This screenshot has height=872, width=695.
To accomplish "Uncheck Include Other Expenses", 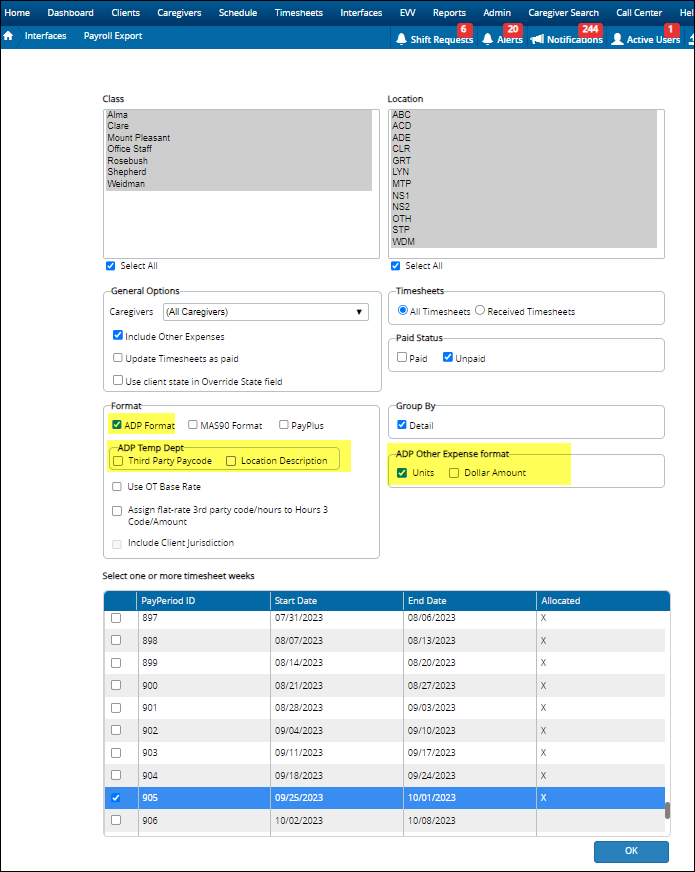I will [117, 335].
